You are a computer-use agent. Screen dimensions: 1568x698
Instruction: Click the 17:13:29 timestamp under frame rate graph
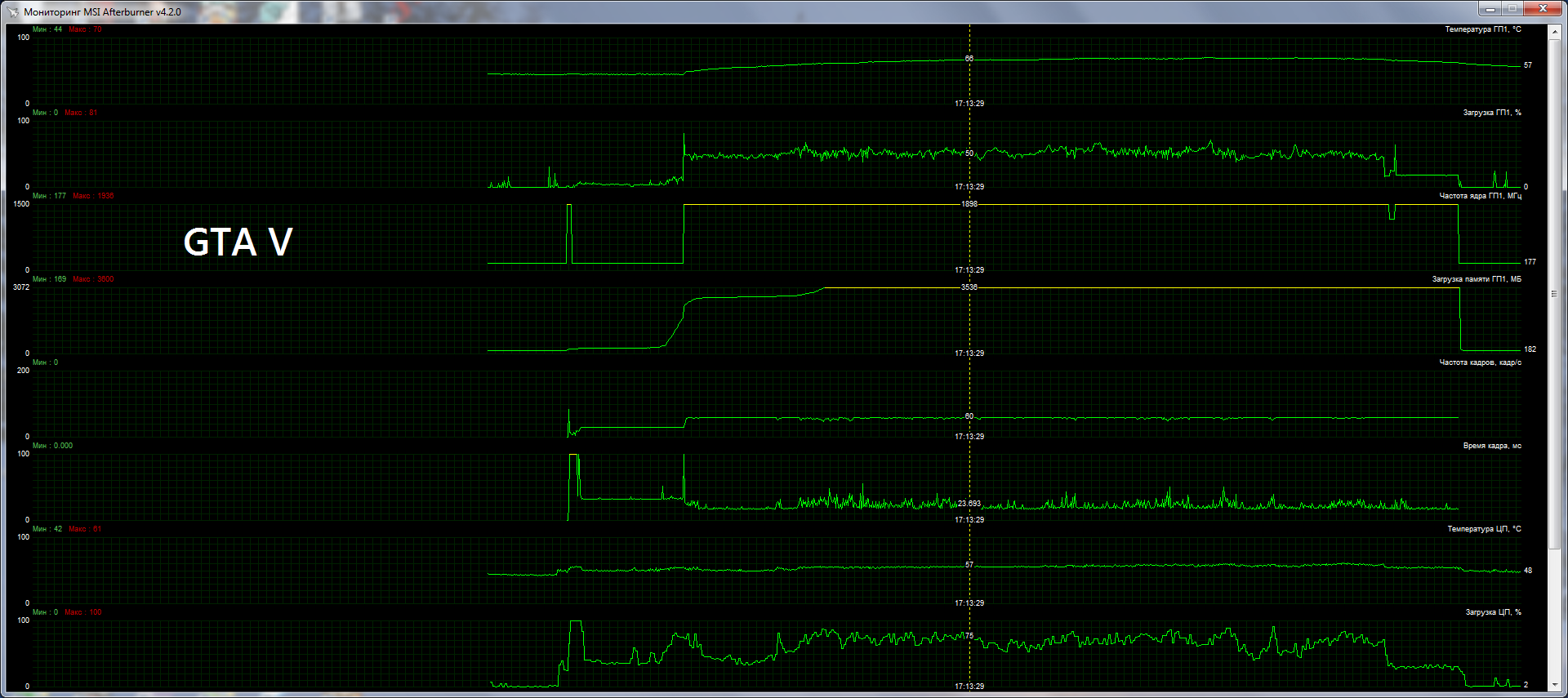(969, 437)
